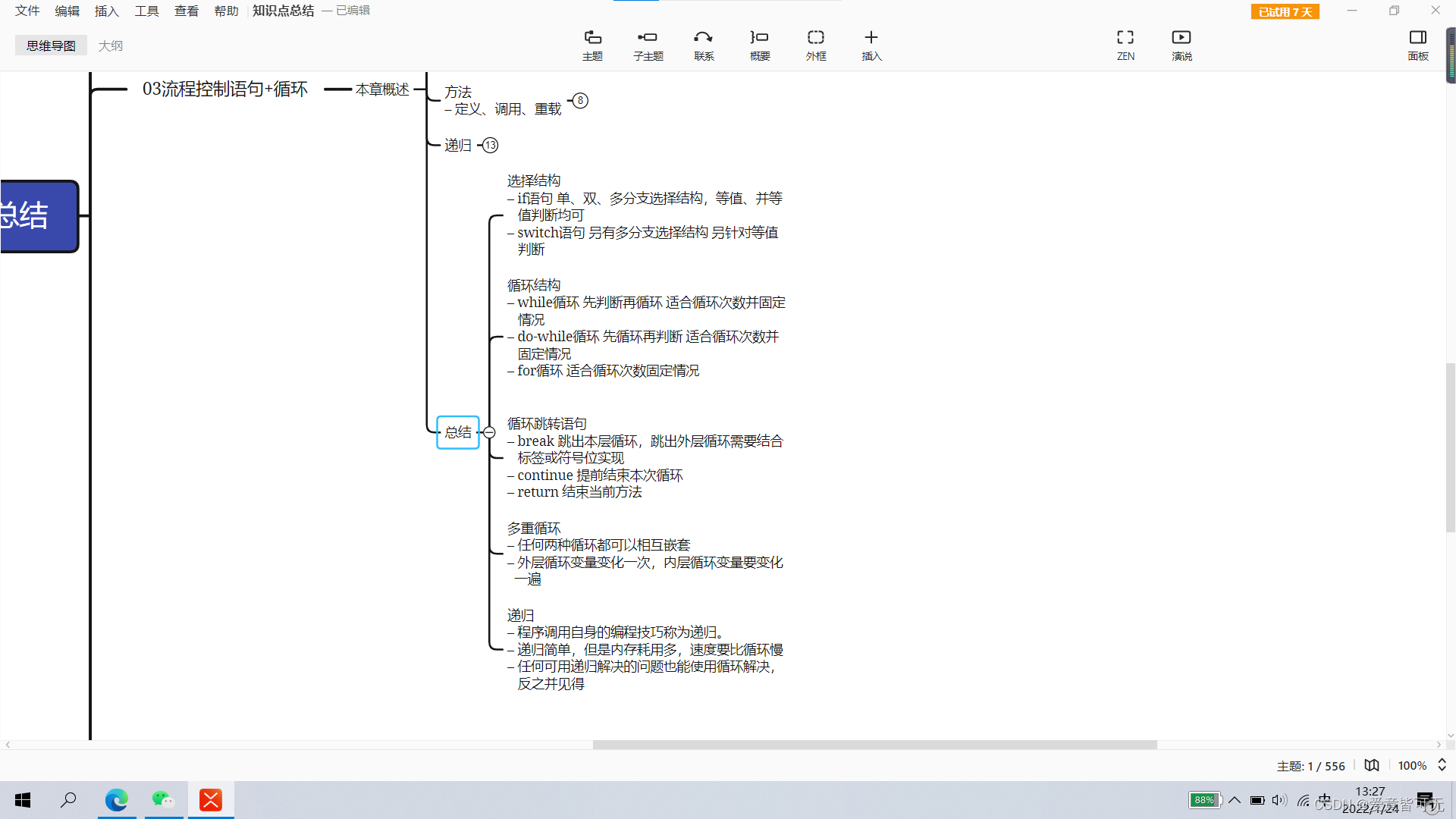Screen dimensions: 1456x819
Task: Expand the 递归 node with 13 children
Action: pos(491,145)
